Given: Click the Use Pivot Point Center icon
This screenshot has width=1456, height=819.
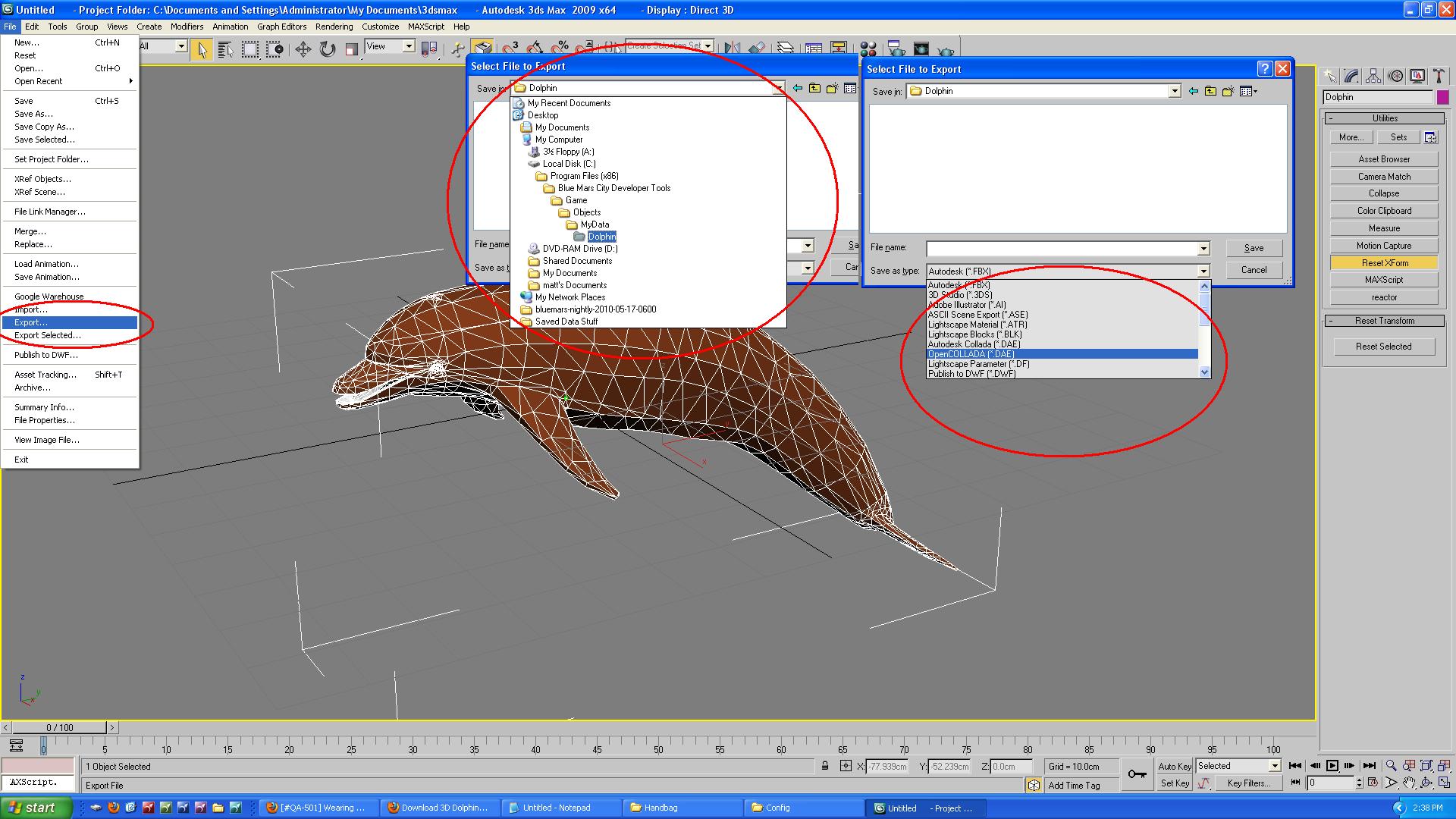Looking at the screenshot, I should [x=429, y=49].
